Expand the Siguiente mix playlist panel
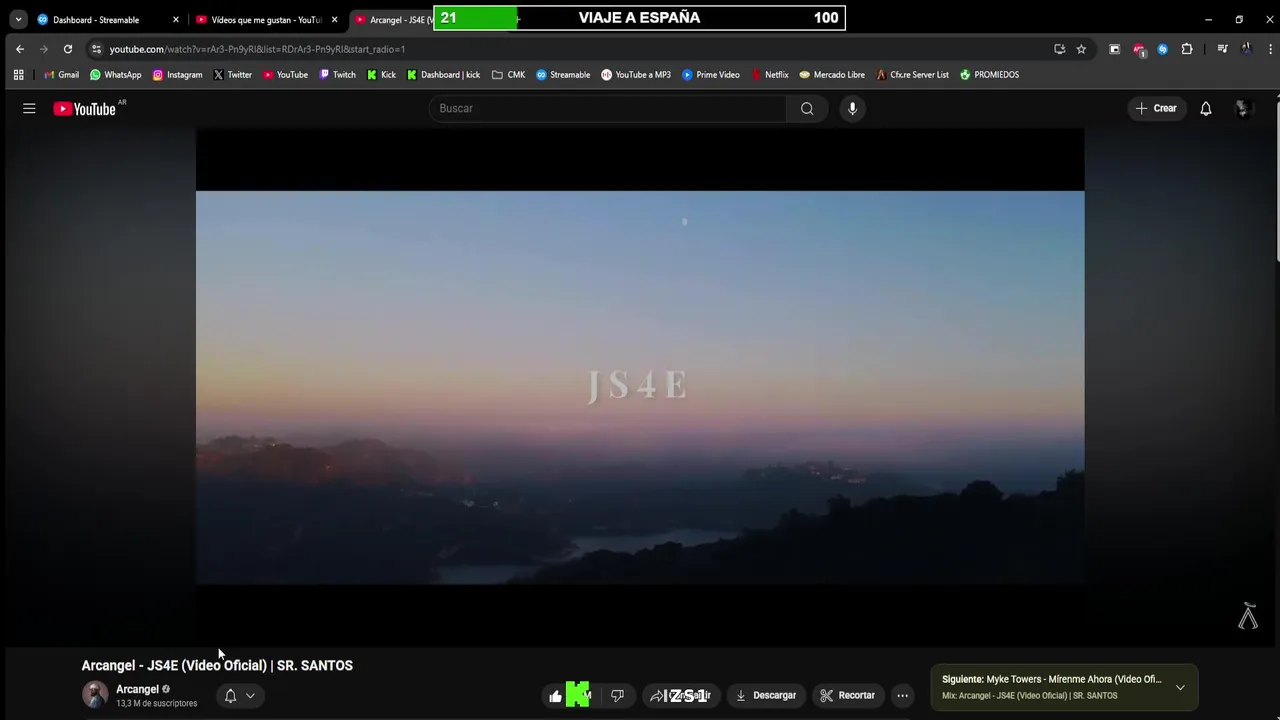The image size is (1280, 720). pyautogui.click(x=1180, y=688)
